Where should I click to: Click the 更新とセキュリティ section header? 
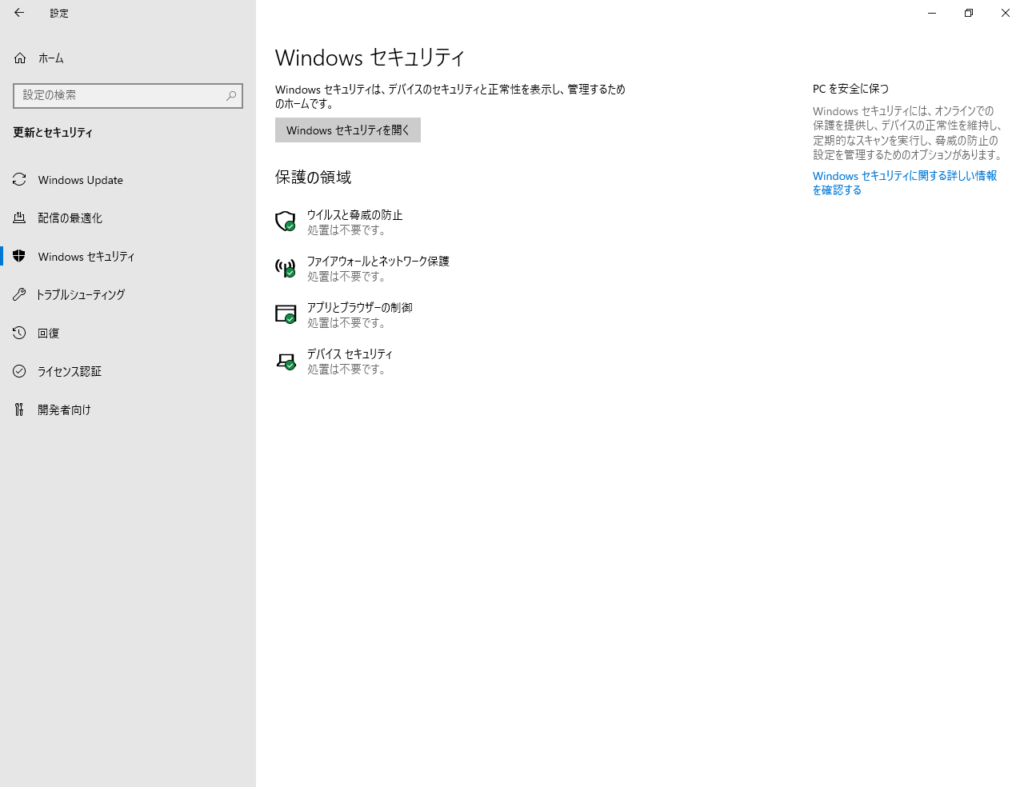[53, 133]
